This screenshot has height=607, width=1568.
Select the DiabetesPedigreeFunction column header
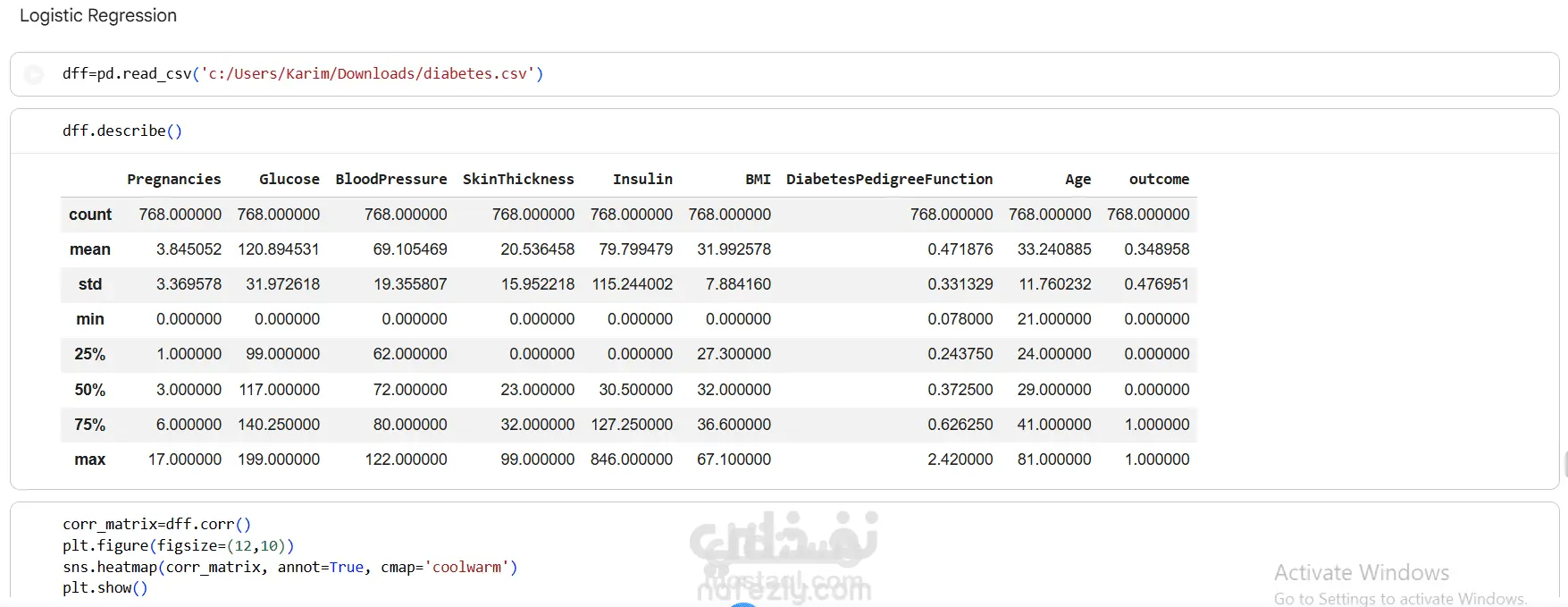(889, 179)
